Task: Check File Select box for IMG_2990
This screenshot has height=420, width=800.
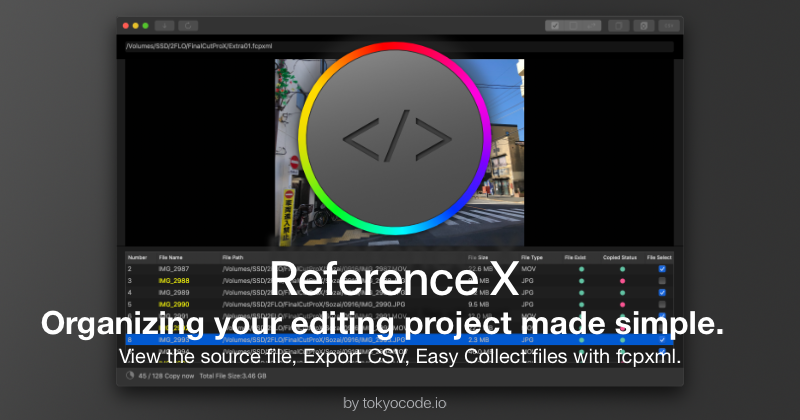Action: point(662,304)
